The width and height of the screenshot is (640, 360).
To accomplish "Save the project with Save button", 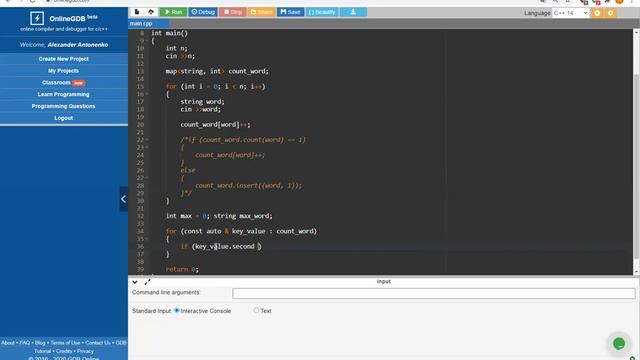I will click(290, 12).
